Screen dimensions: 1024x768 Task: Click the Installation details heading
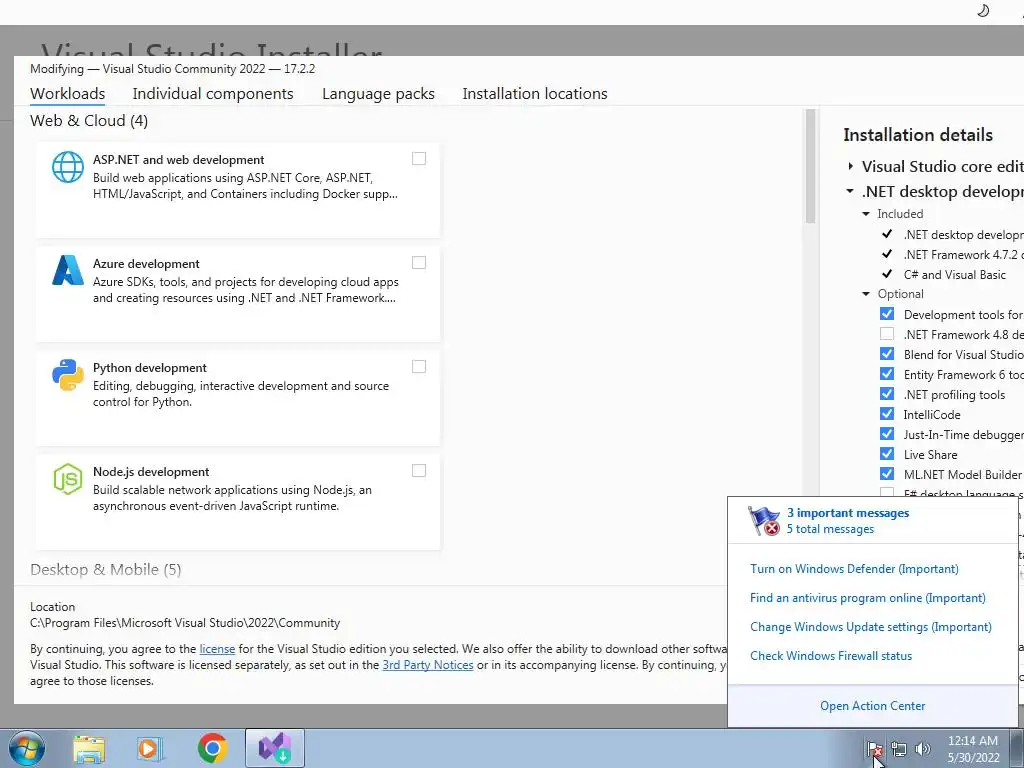[x=918, y=135]
